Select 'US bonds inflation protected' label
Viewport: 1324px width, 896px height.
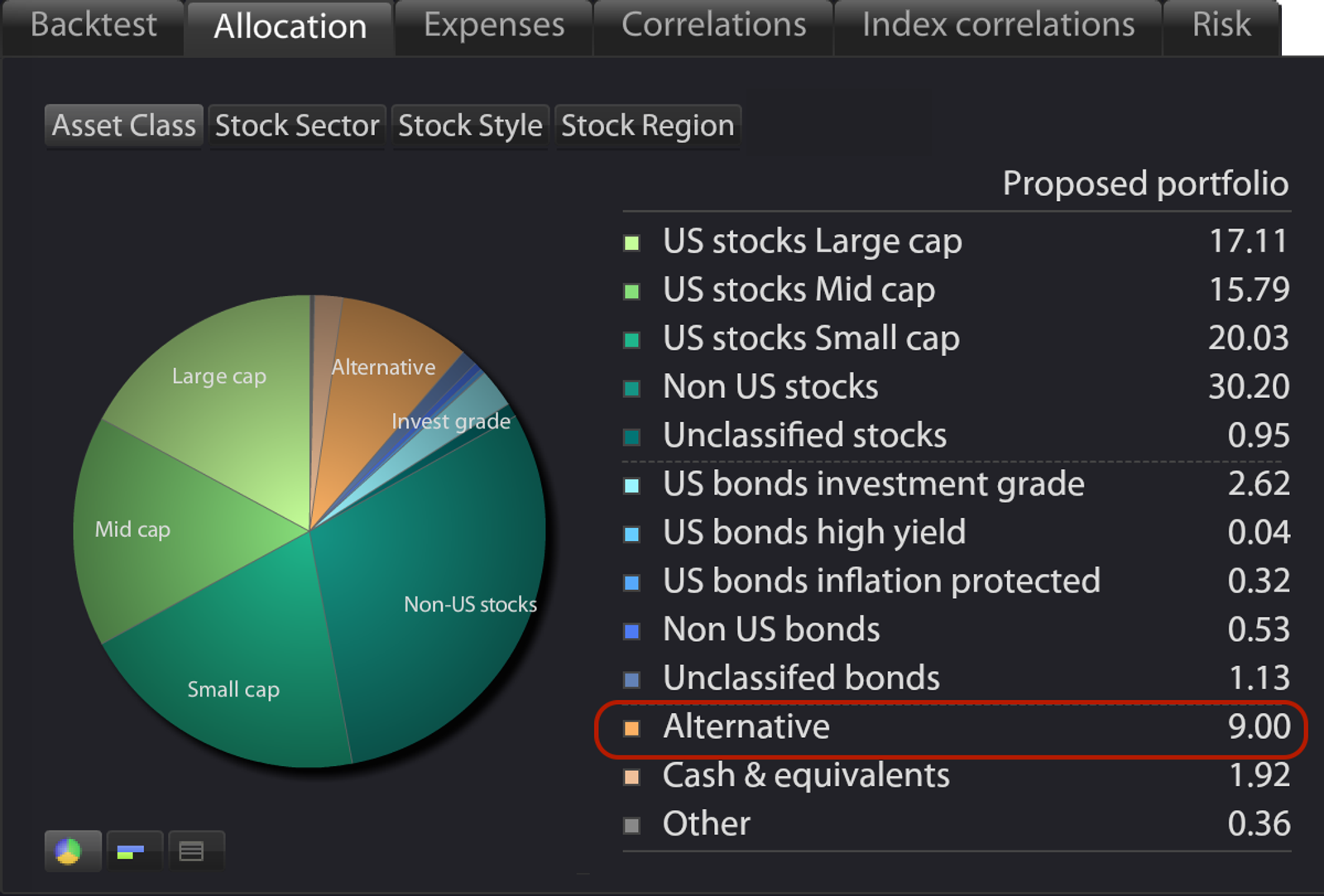[882, 581]
